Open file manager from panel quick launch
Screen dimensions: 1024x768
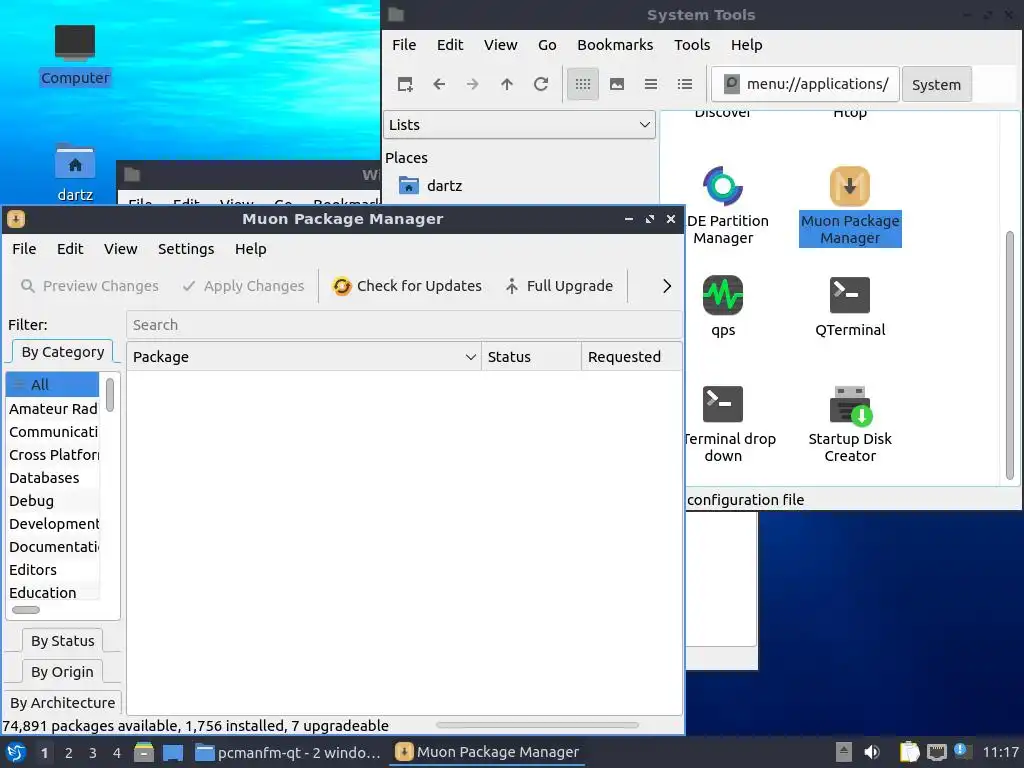click(x=143, y=752)
